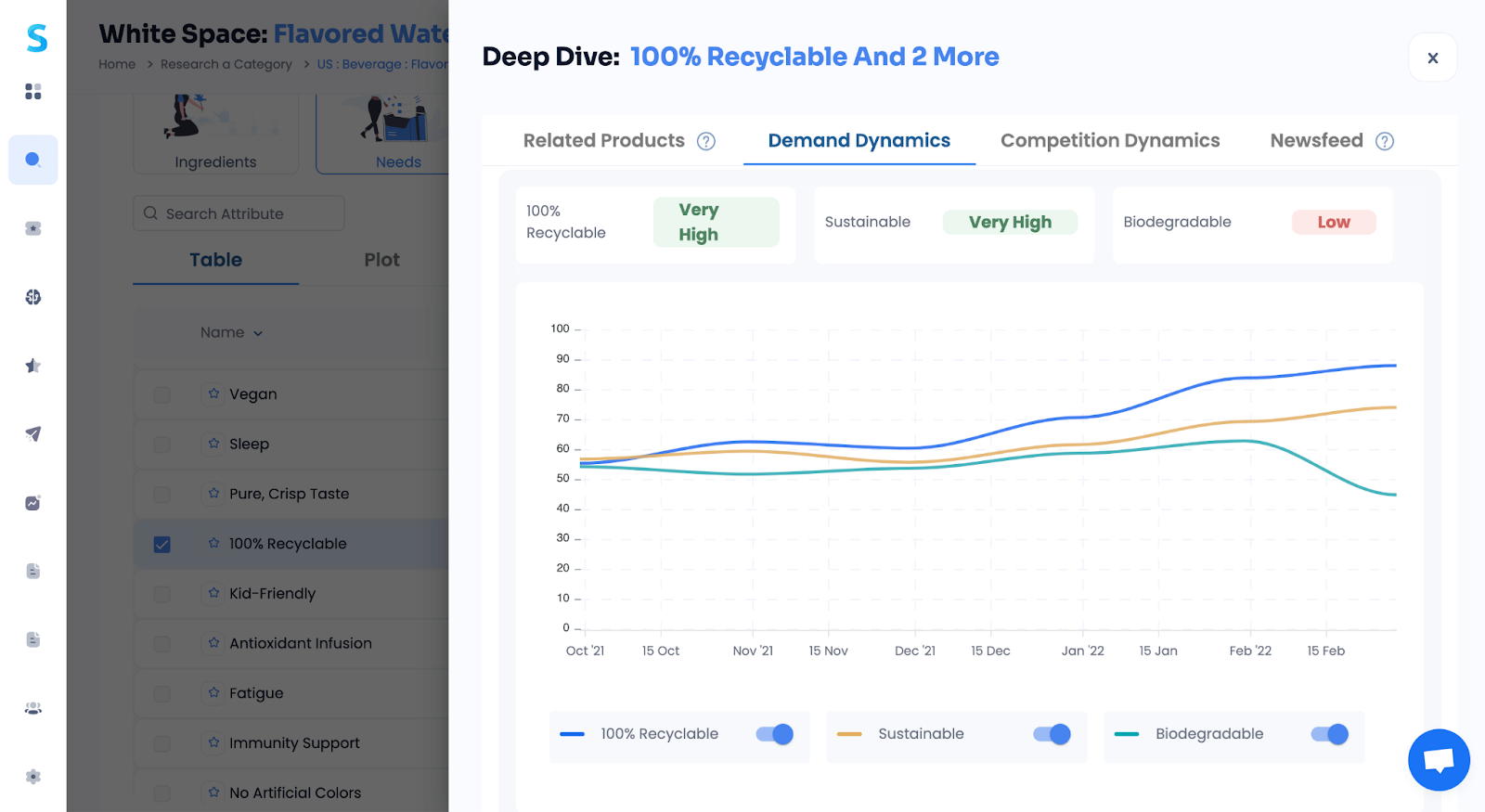Open the trend chart sidebar icon
Image resolution: width=1485 pixels, height=812 pixels.
33,502
